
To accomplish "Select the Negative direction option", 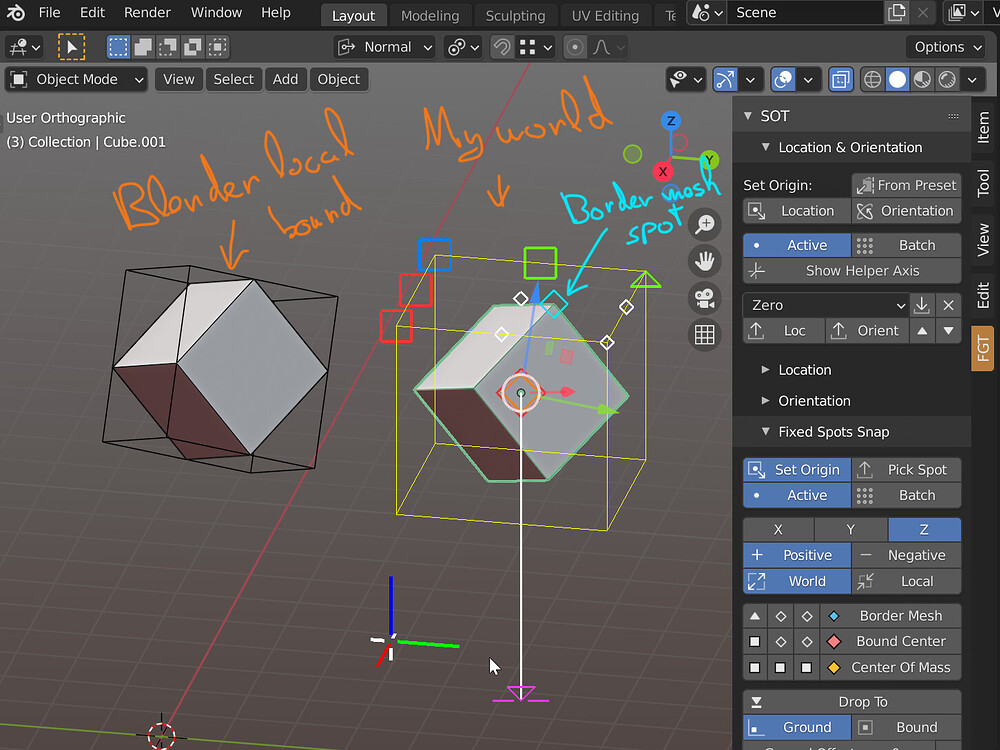I will (906, 555).
